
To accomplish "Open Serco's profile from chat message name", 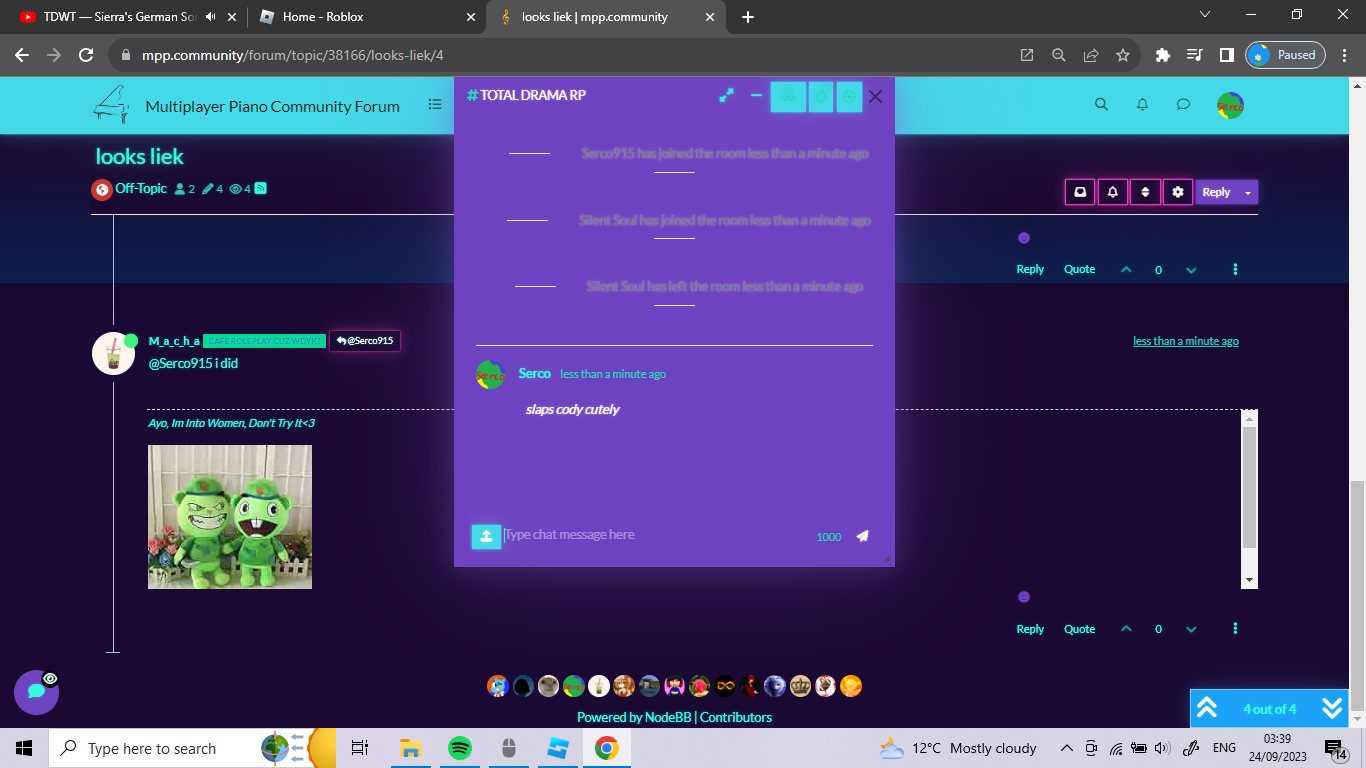I will coord(535,373).
